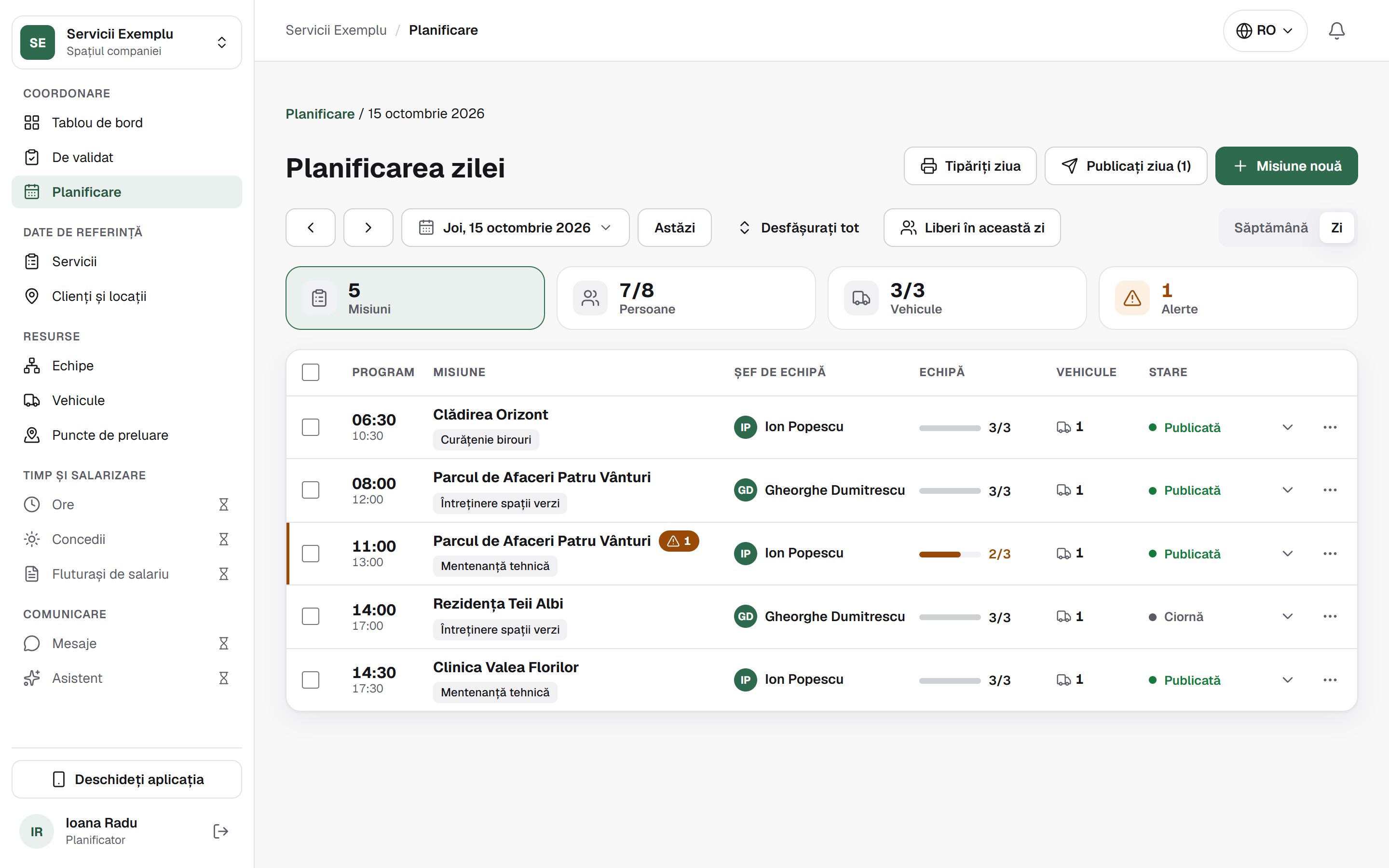The width and height of the screenshot is (1389, 868).
Task: Expand the Rezidența Teii Albi row chevron
Action: pos(1287,616)
